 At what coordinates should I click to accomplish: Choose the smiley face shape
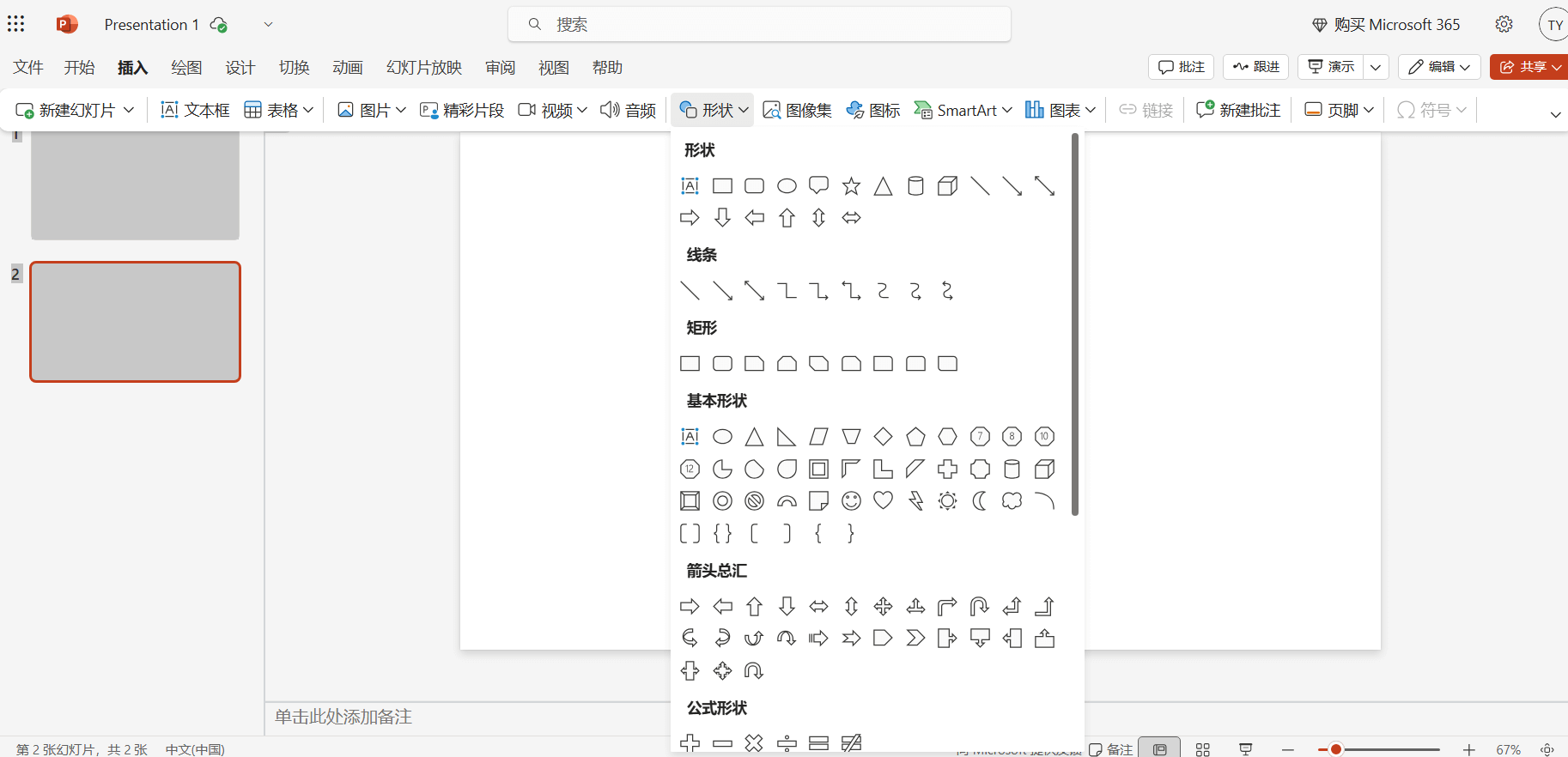pos(851,500)
